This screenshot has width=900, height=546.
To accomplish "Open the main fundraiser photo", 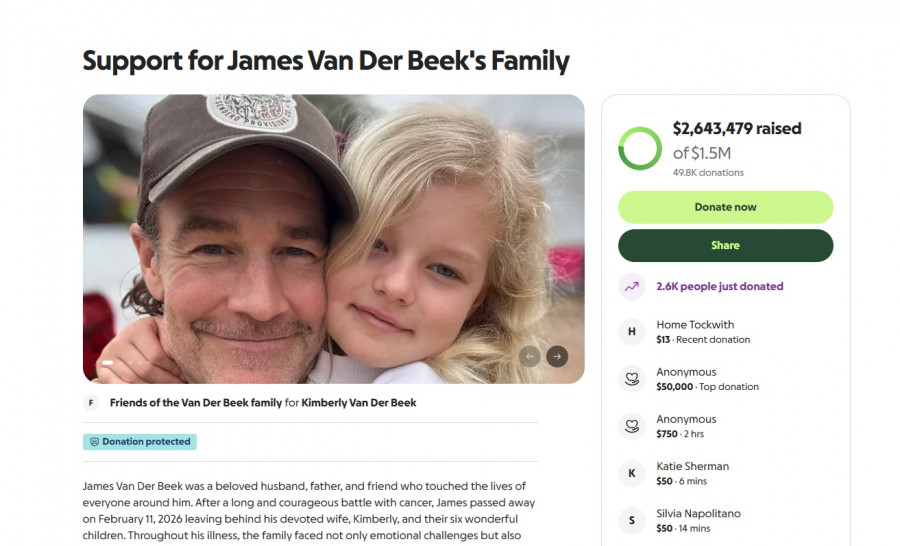I will pos(333,239).
